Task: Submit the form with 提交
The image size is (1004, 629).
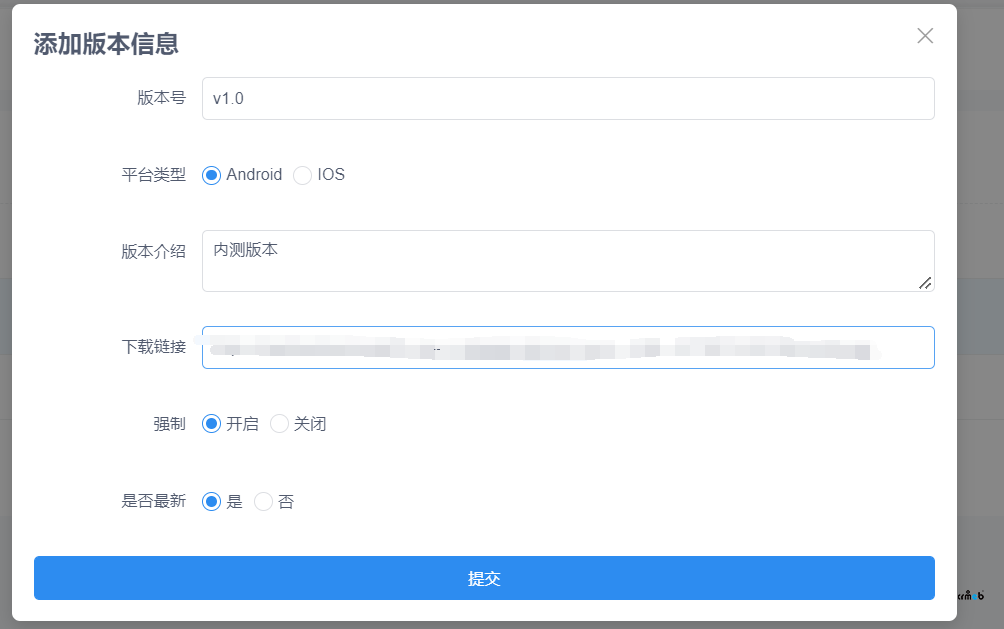Action: [484, 578]
